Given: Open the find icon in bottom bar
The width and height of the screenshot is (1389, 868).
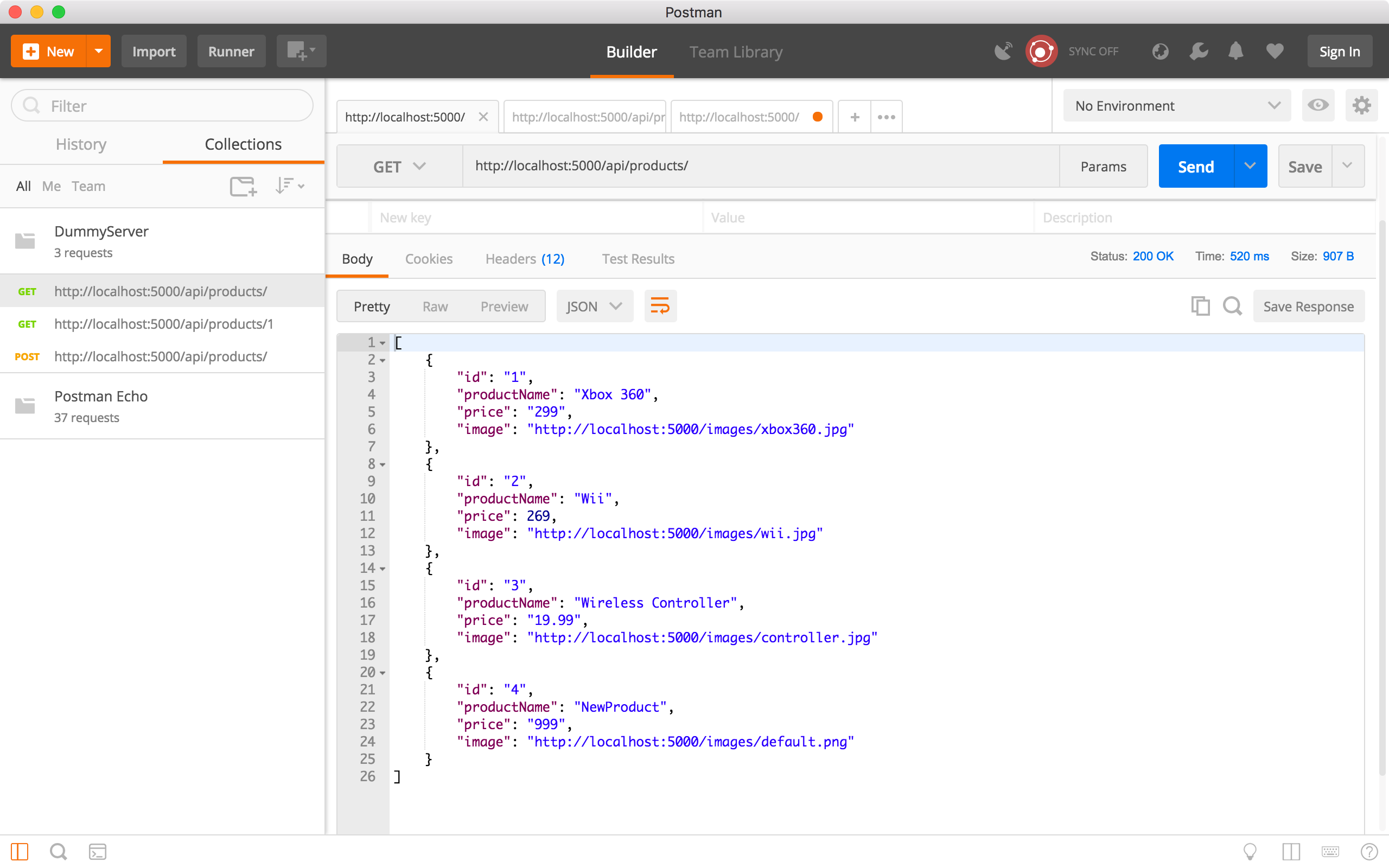Looking at the screenshot, I should (58, 851).
